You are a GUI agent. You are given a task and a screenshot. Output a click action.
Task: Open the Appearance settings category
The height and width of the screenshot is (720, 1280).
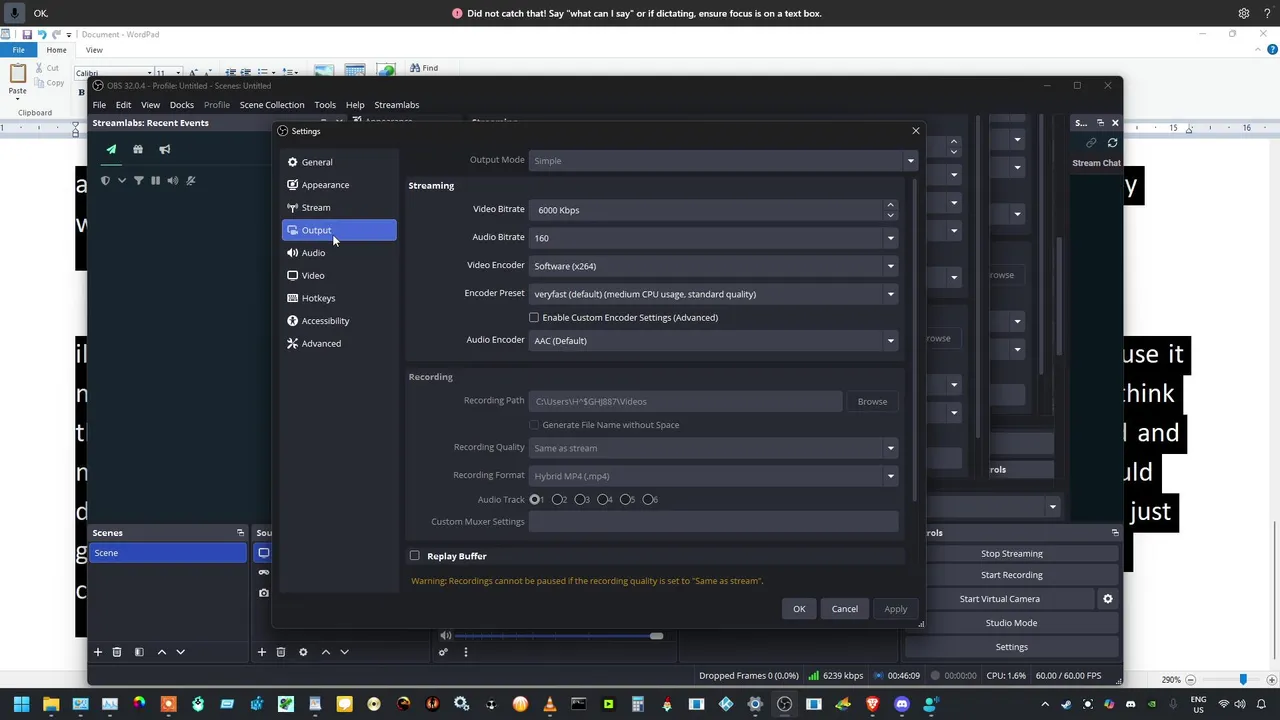tap(339, 185)
